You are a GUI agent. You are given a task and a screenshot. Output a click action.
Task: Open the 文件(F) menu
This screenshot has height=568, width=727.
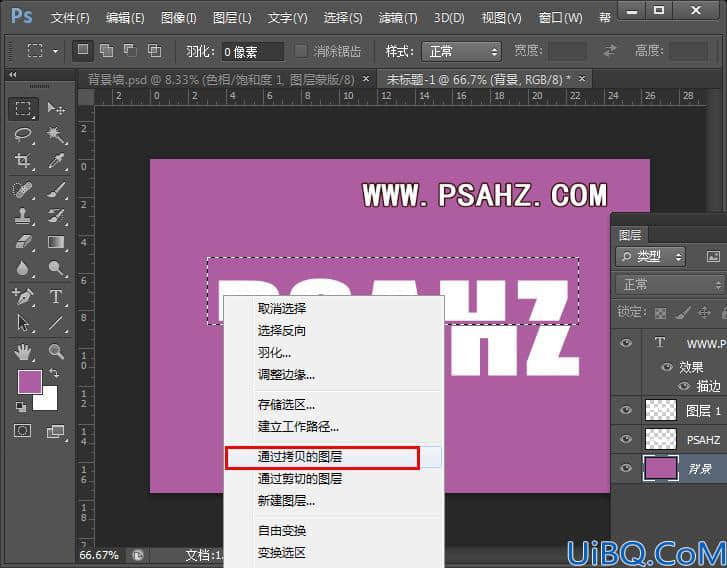click(x=70, y=18)
